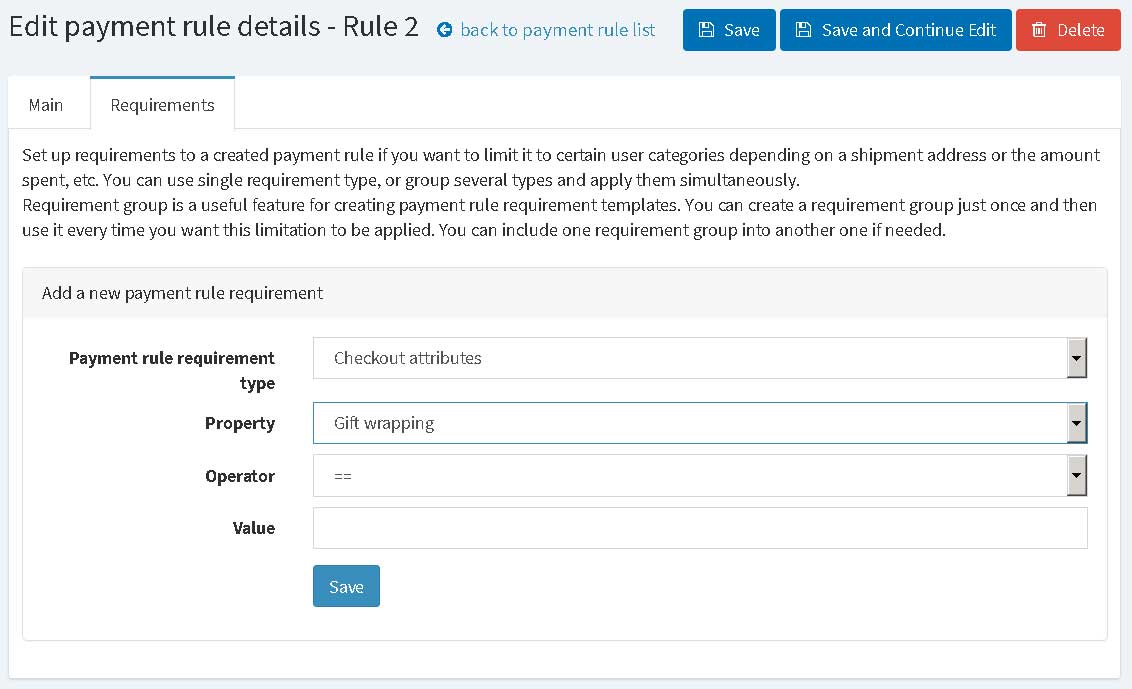This screenshot has height=689, width=1132.
Task: Click the Save button below Value field
Action: (x=346, y=586)
